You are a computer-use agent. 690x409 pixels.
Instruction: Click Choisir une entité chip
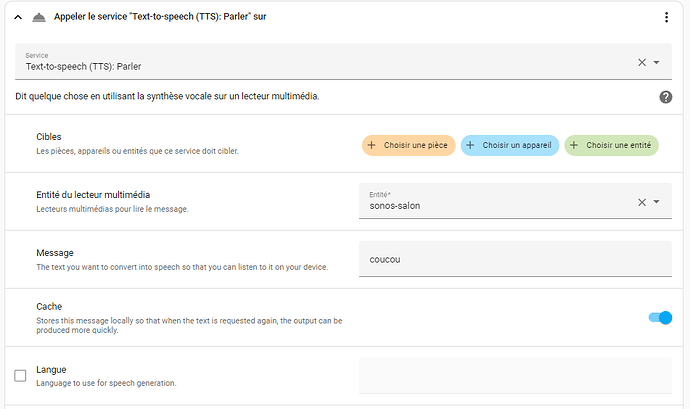[611, 145]
